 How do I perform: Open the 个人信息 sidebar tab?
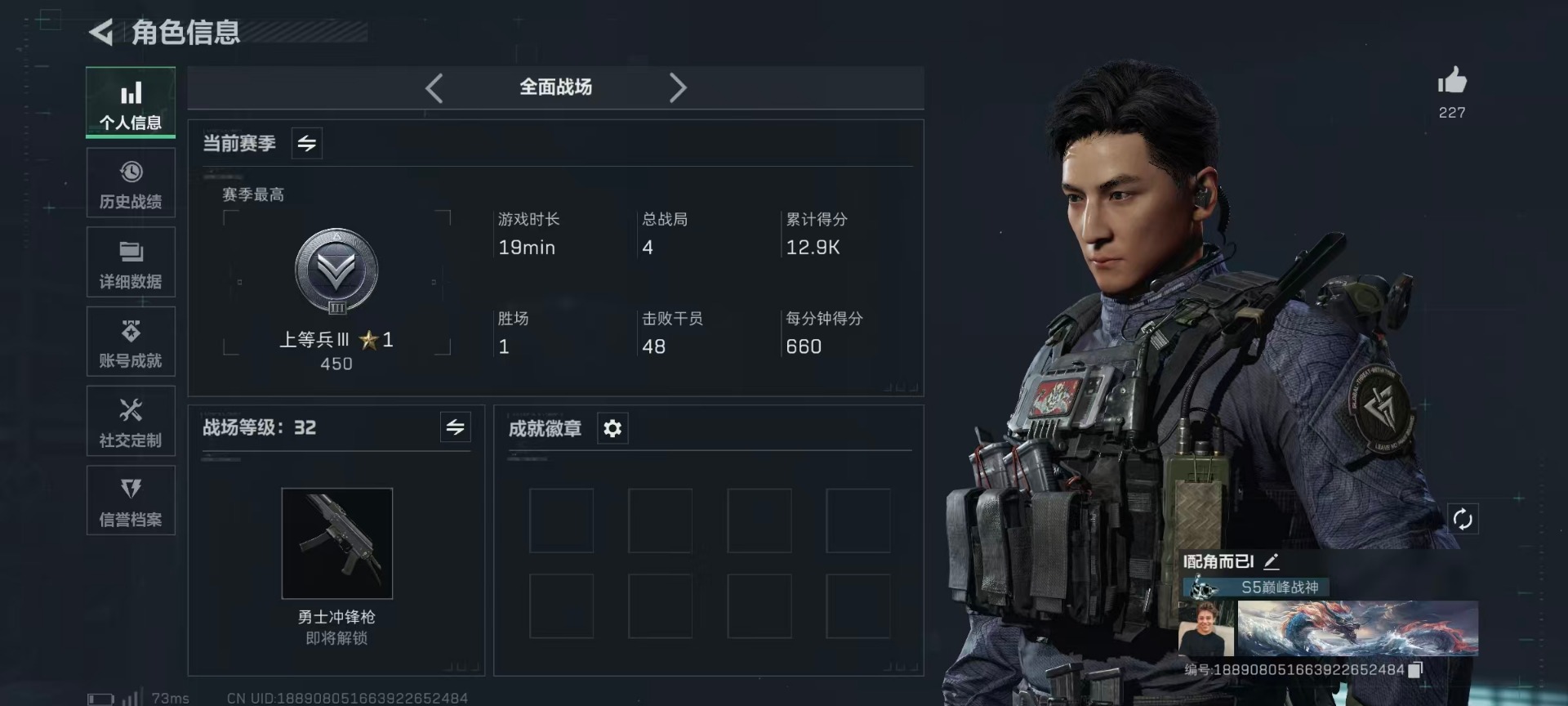pos(131,103)
